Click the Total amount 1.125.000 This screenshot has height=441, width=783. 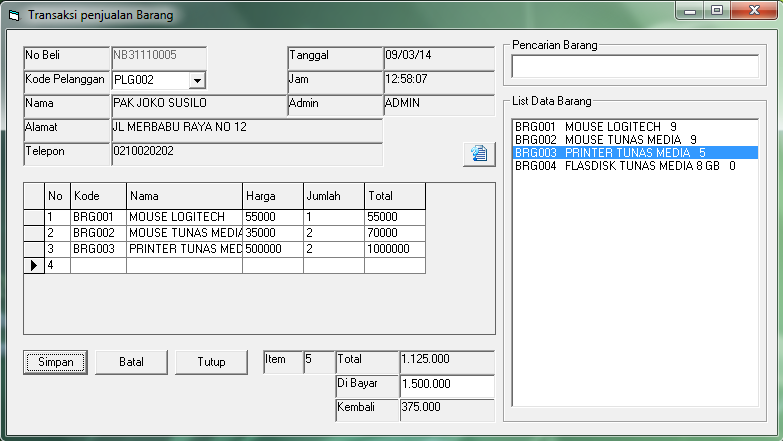[447, 362]
